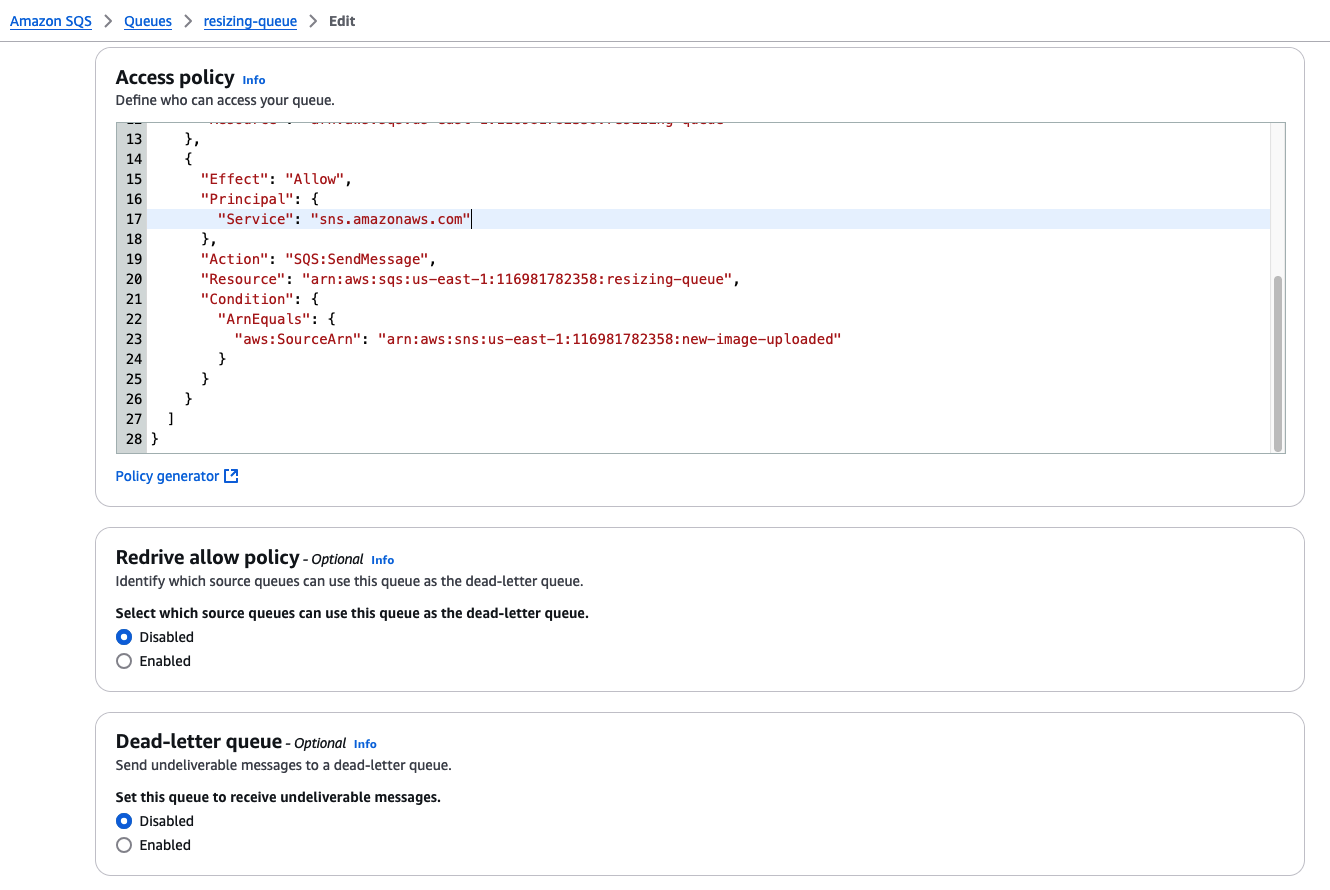Image resolution: width=1330 pixels, height=890 pixels.
Task: Select Enabled for Redrive allow policy
Action: [124, 661]
